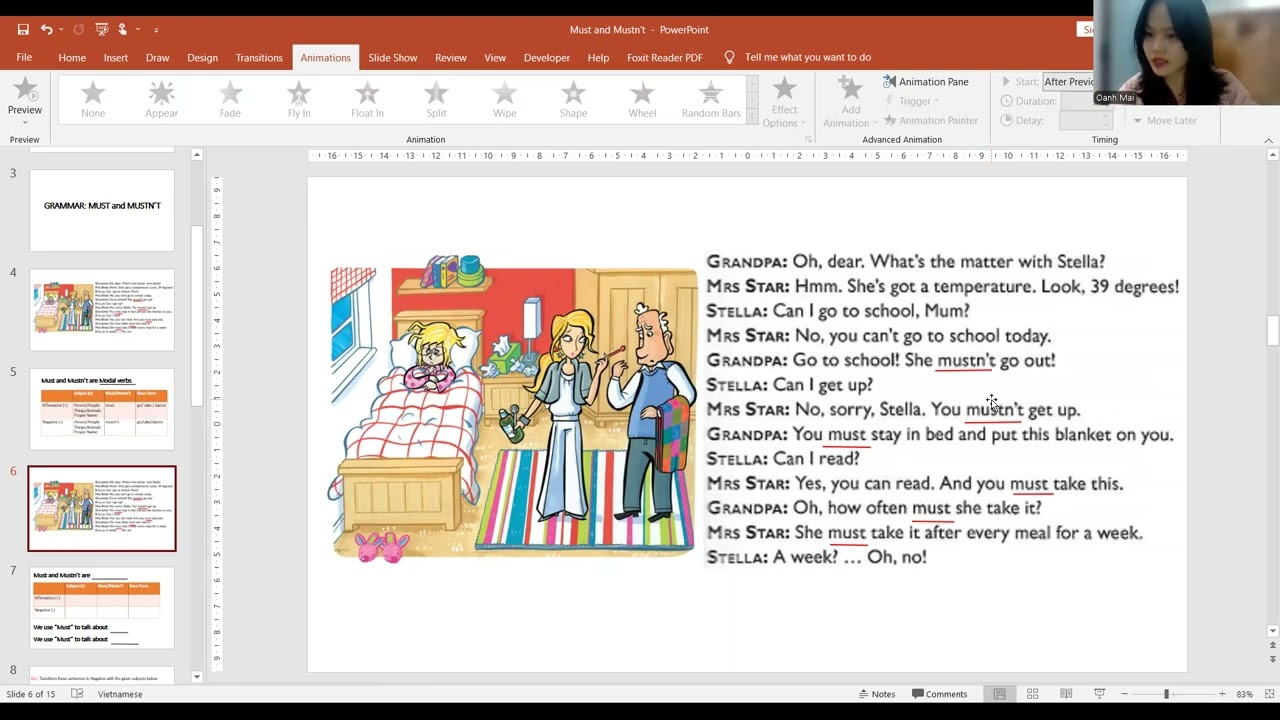Open the Undo history dropdown arrow
The image size is (1280, 720).
(x=61, y=30)
